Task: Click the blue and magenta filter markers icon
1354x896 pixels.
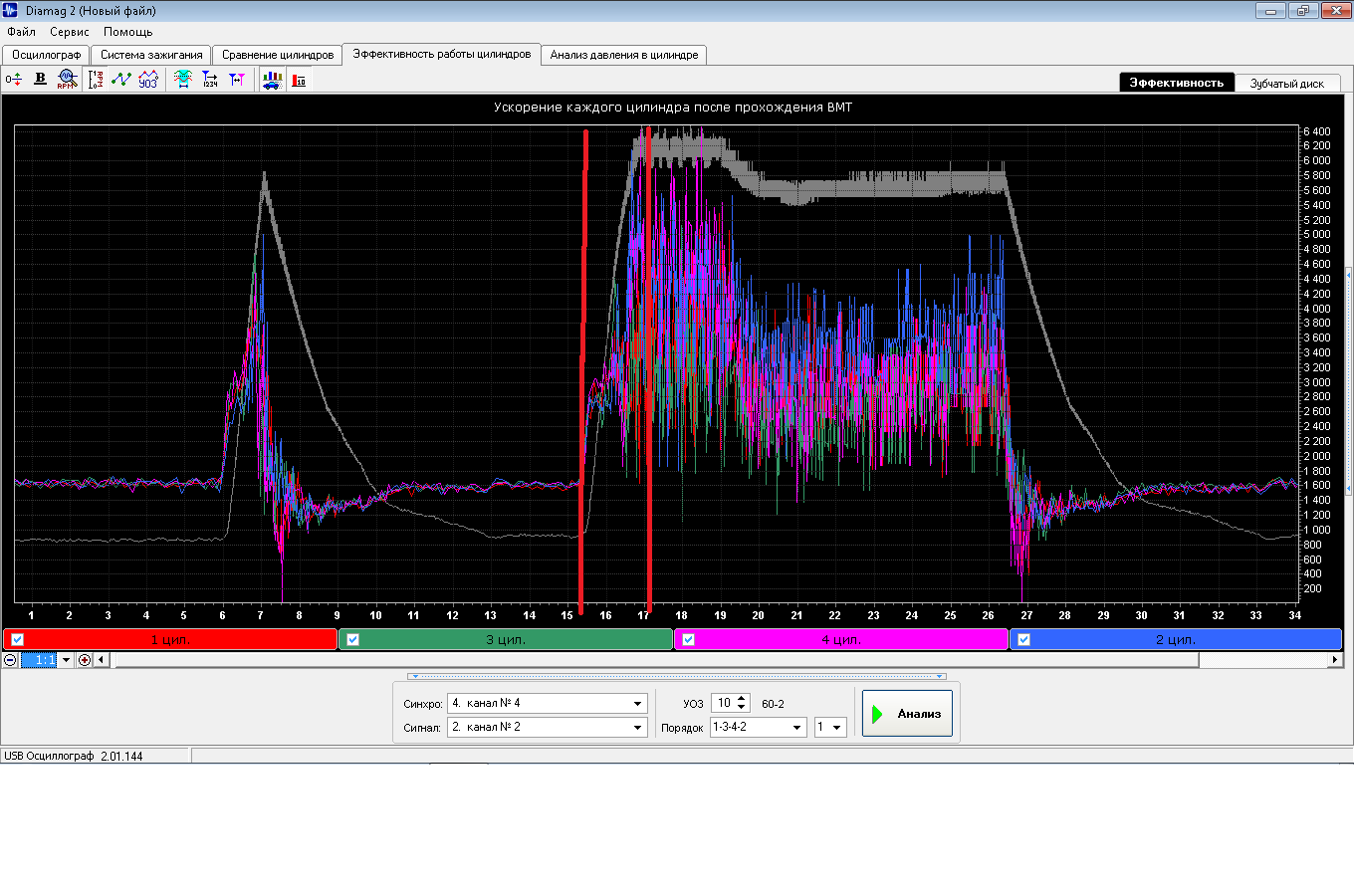Action: 237,80
